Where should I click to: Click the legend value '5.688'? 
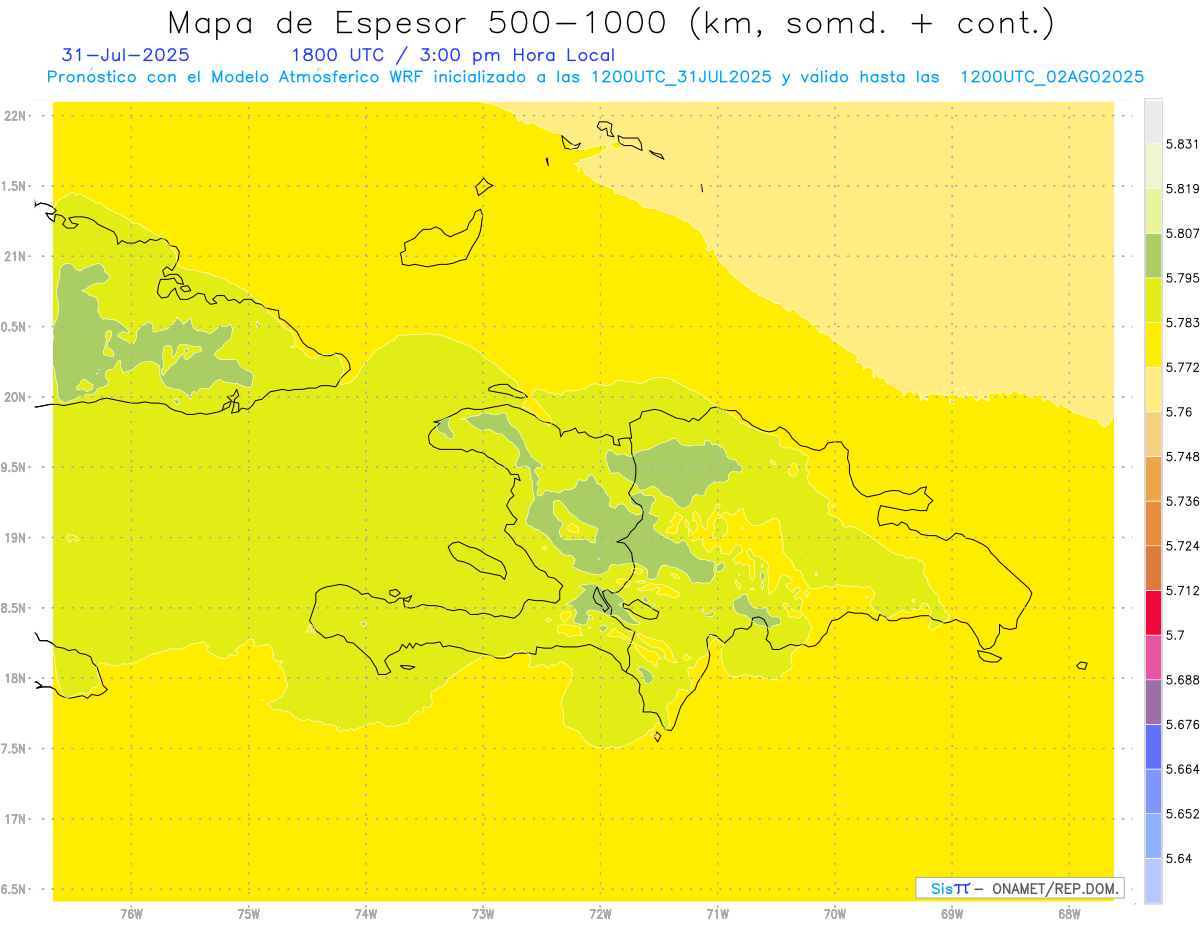[x=1183, y=680]
